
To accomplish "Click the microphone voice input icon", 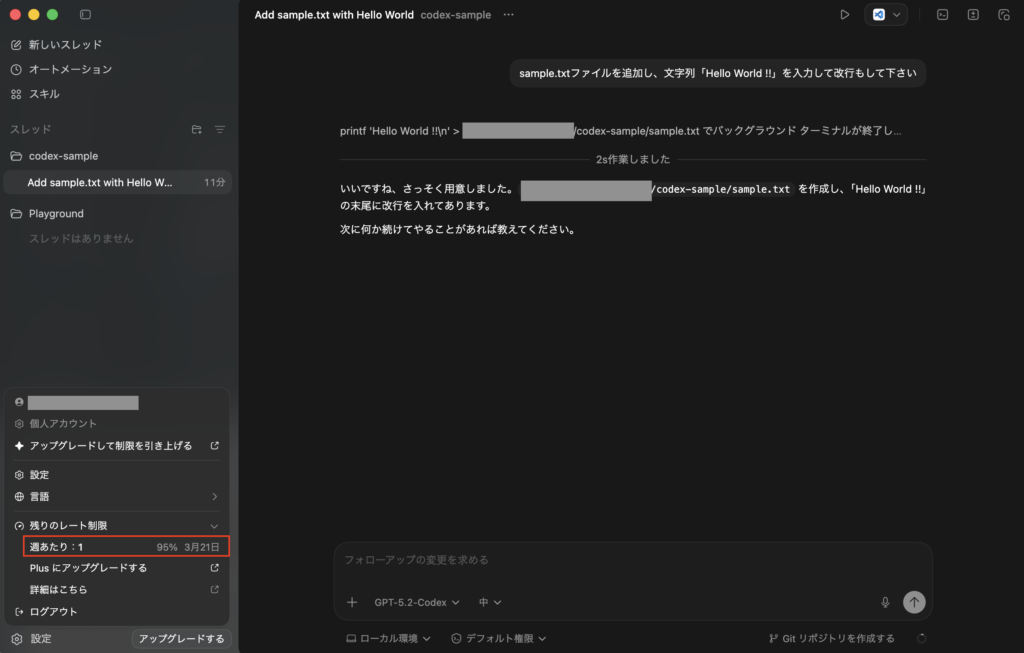I will [885, 602].
